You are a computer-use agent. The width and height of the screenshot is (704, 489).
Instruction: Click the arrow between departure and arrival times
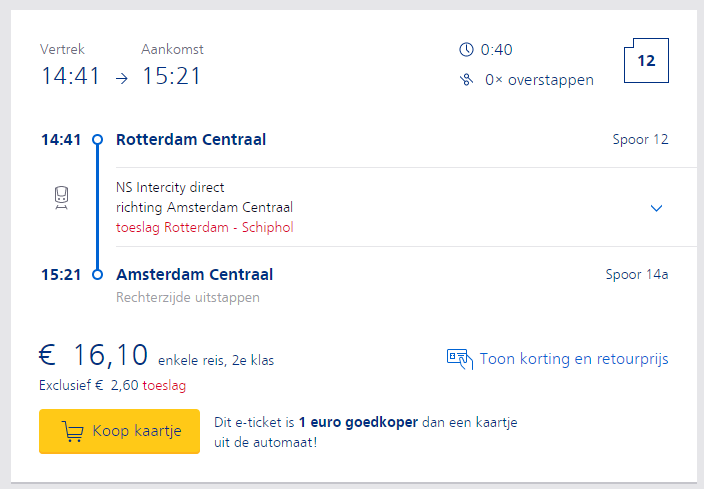[x=122, y=79]
